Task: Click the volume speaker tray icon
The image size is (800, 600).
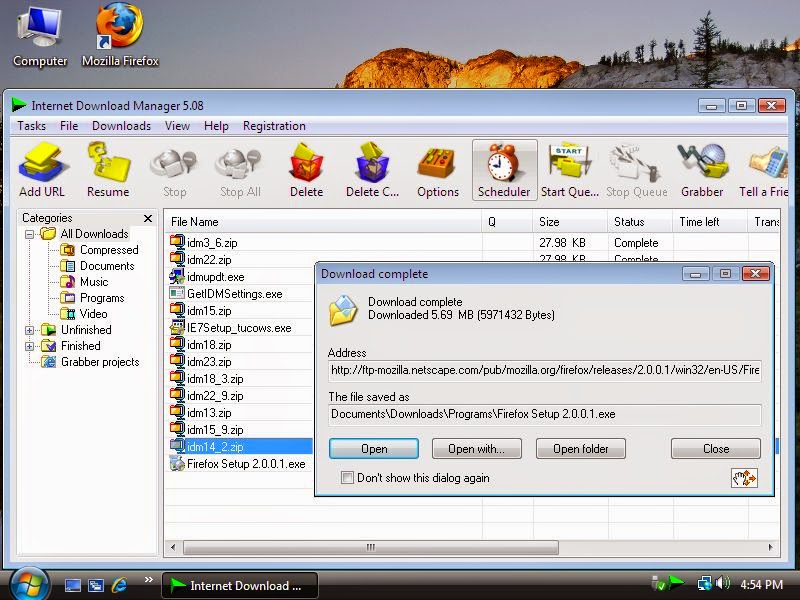Action: coord(722,583)
